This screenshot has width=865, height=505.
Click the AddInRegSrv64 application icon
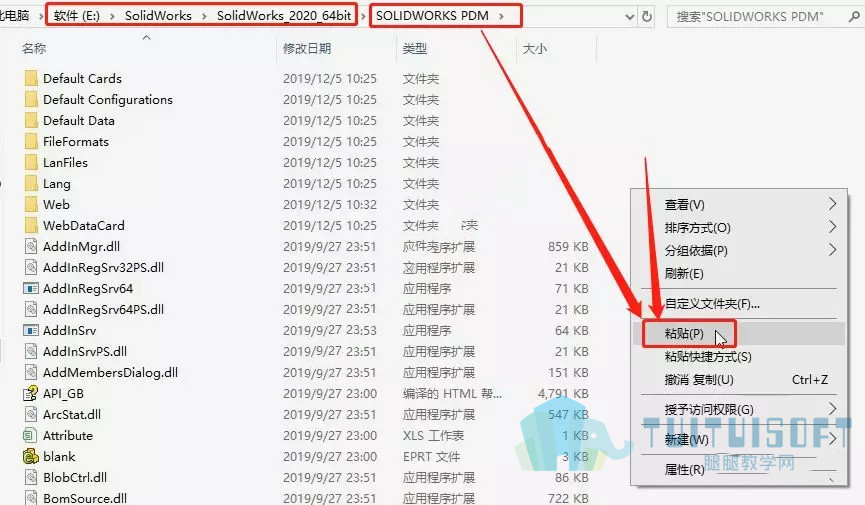[x=31, y=288]
